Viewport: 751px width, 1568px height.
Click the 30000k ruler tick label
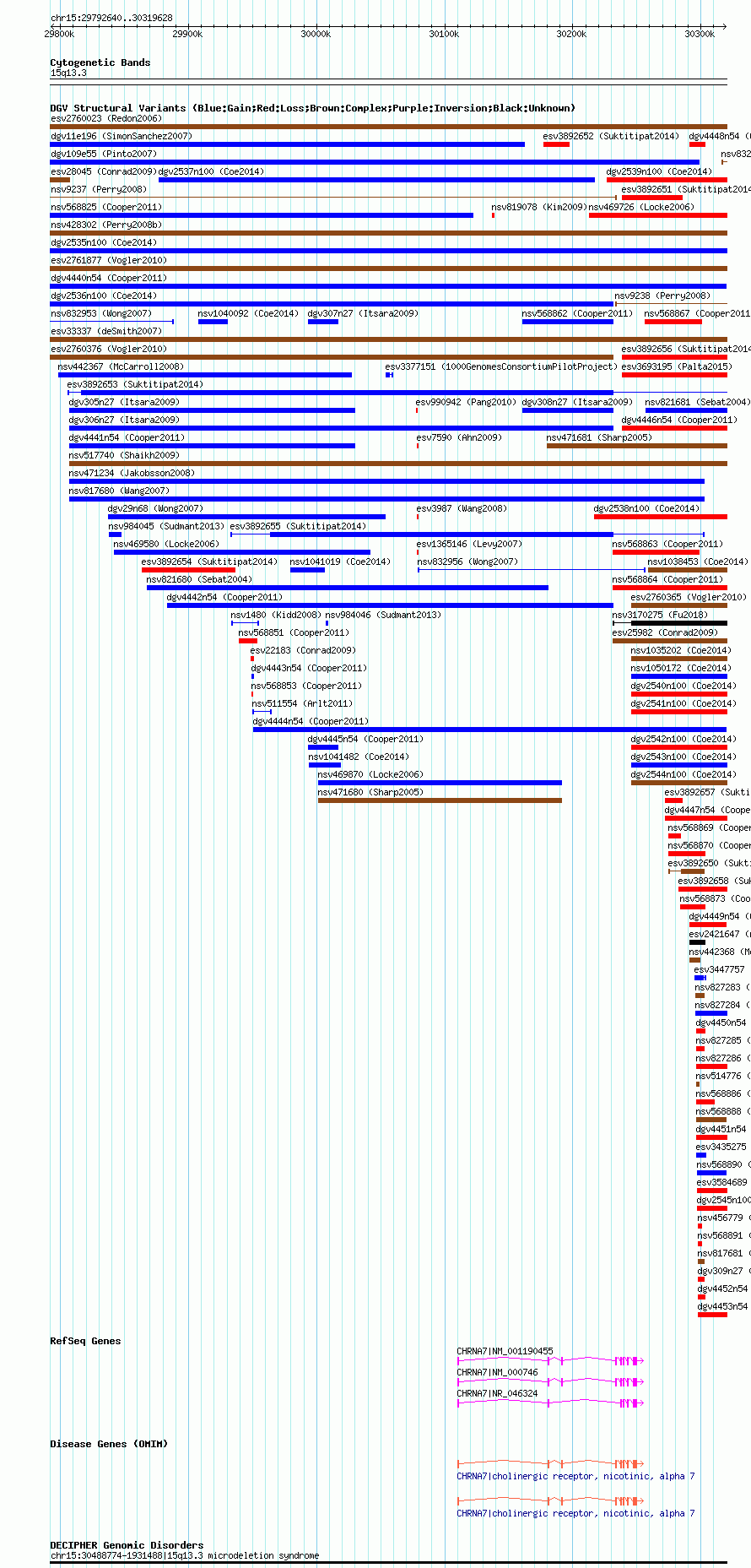point(316,34)
